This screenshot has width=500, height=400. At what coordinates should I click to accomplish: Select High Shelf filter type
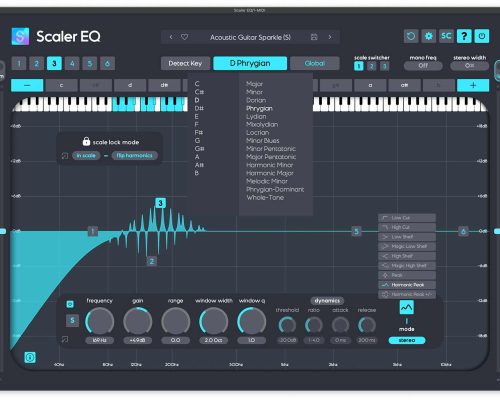[x=407, y=256]
